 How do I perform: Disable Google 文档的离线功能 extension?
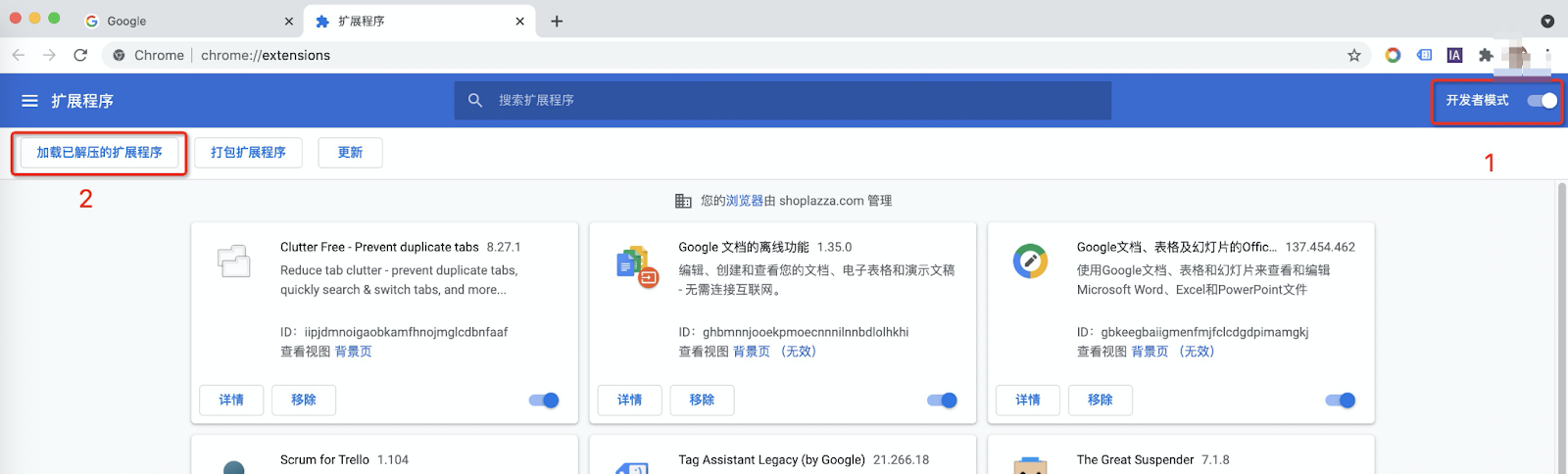[x=942, y=400]
